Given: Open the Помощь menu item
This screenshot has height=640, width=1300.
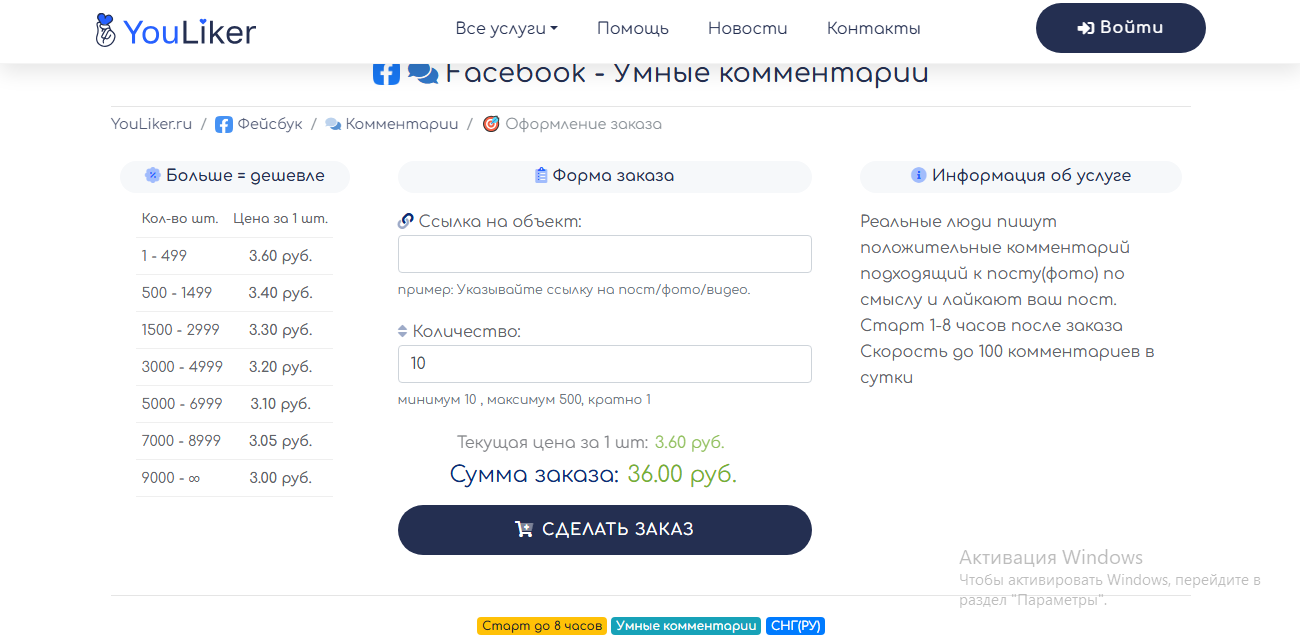Looking at the screenshot, I should pos(632,28).
